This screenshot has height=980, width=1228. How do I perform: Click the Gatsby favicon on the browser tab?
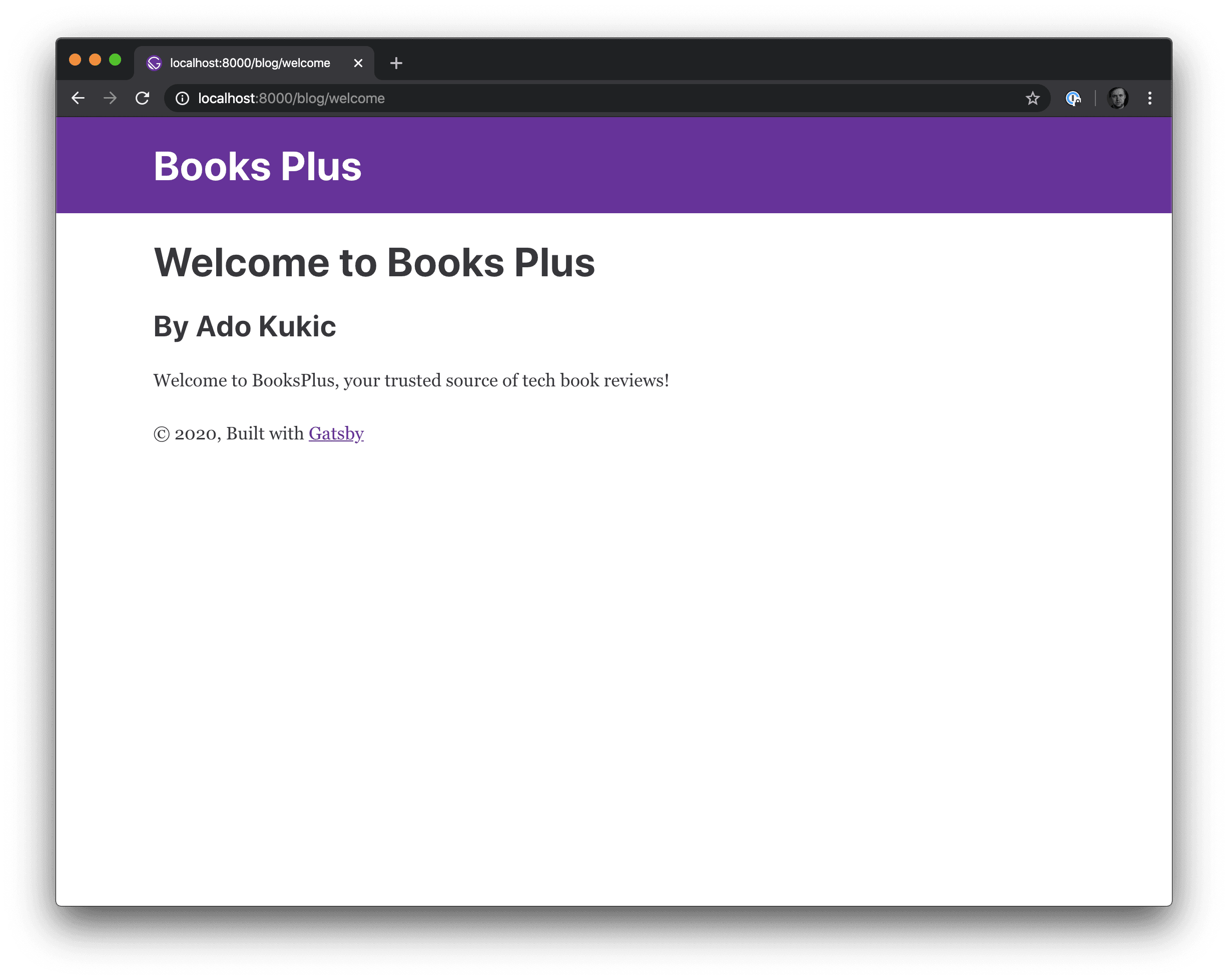[x=154, y=63]
